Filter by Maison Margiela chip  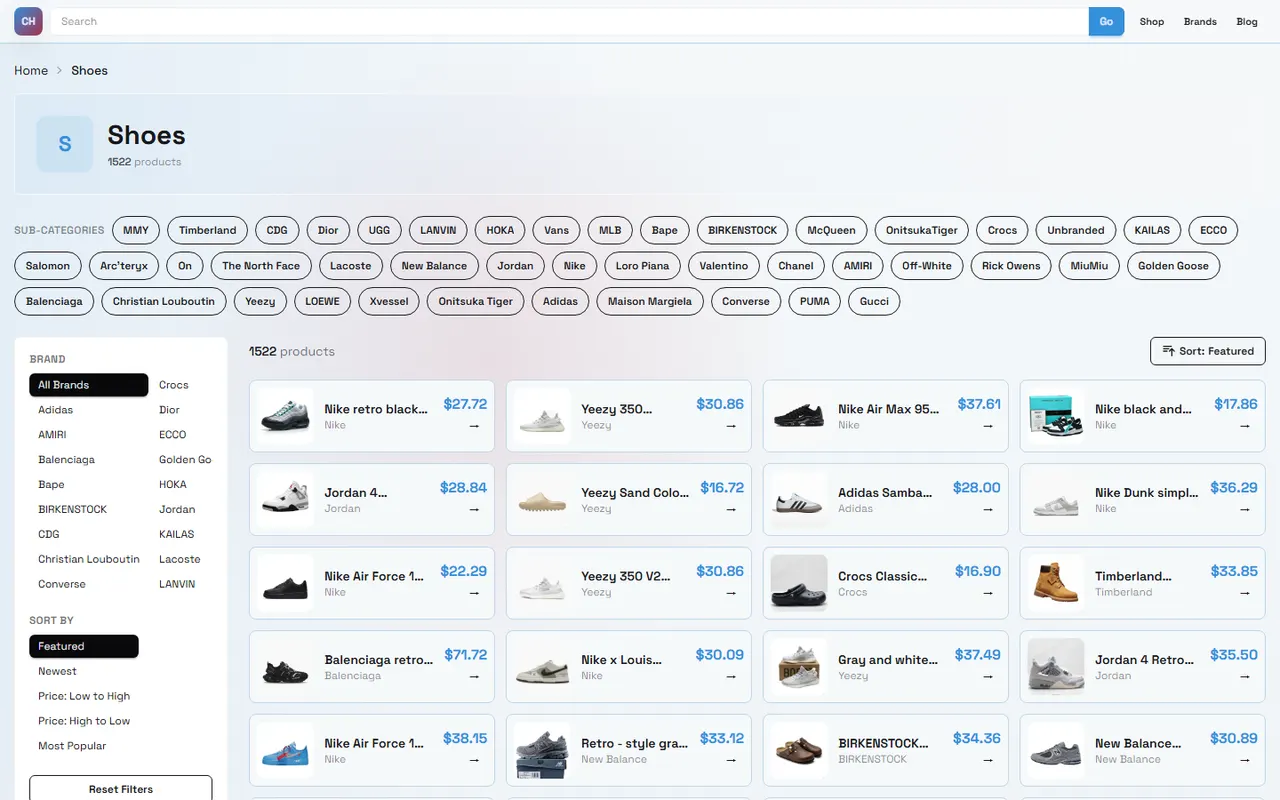tap(650, 301)
